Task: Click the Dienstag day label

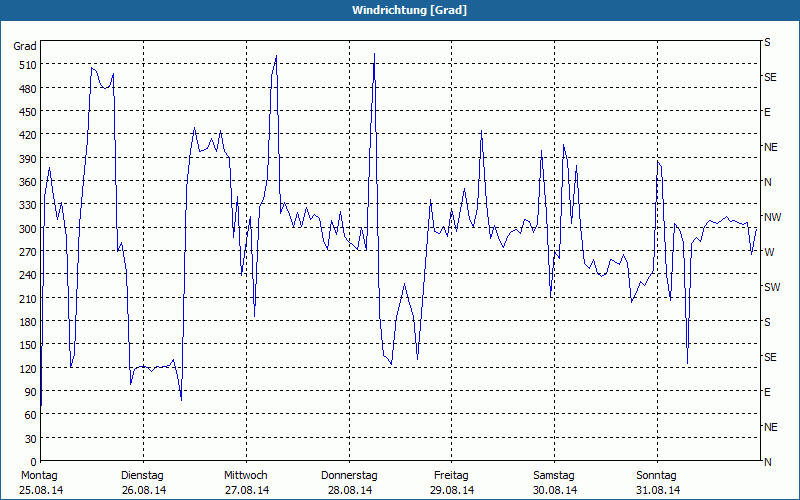Action: click(x=142, y=476)
